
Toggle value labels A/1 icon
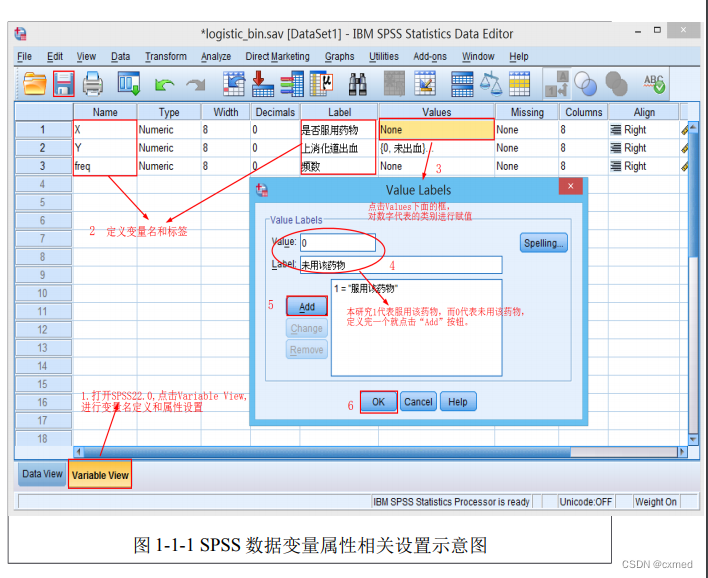557,84
